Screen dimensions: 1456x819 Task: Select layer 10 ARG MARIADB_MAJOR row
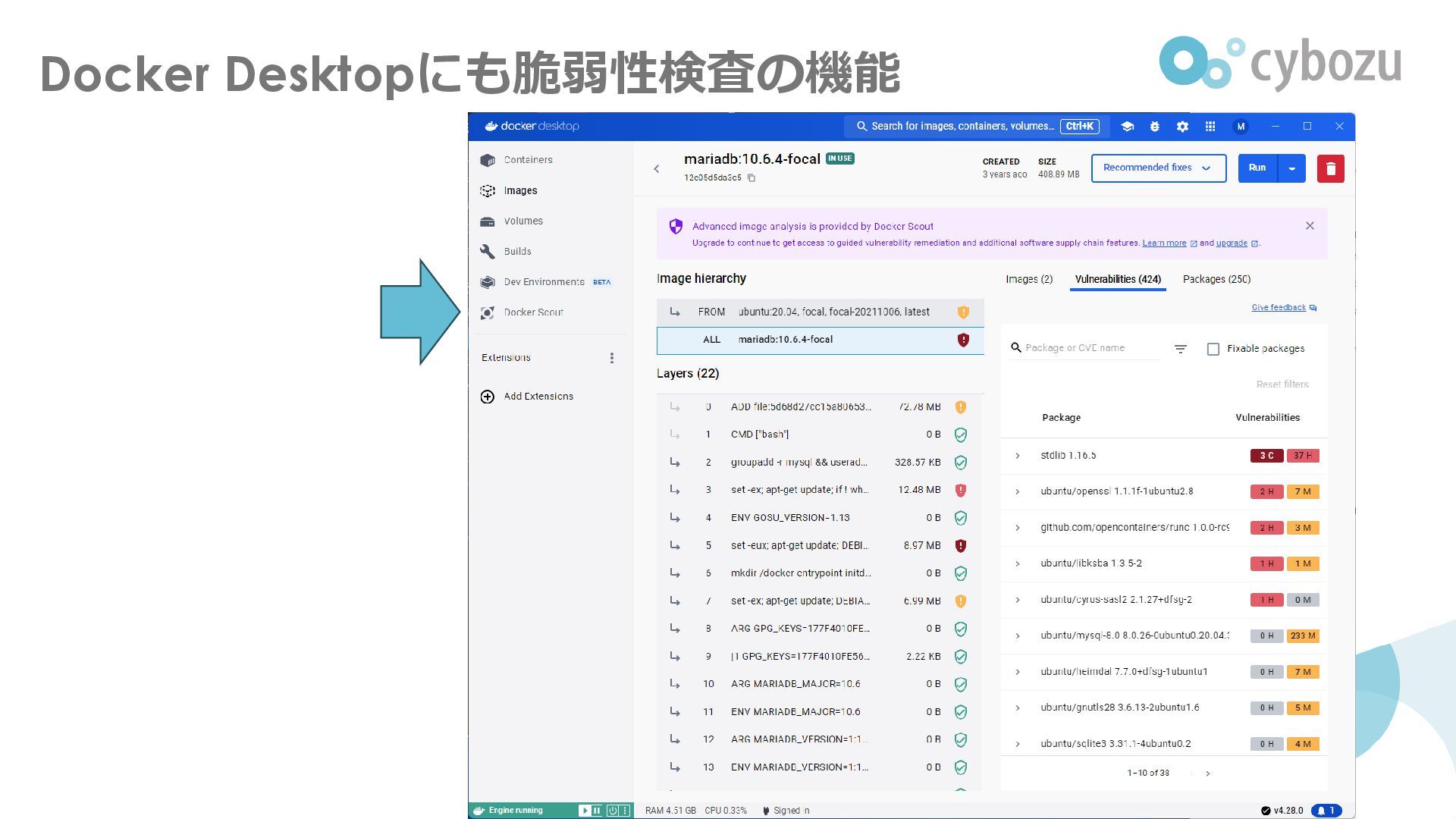click(x=820, y=684)
